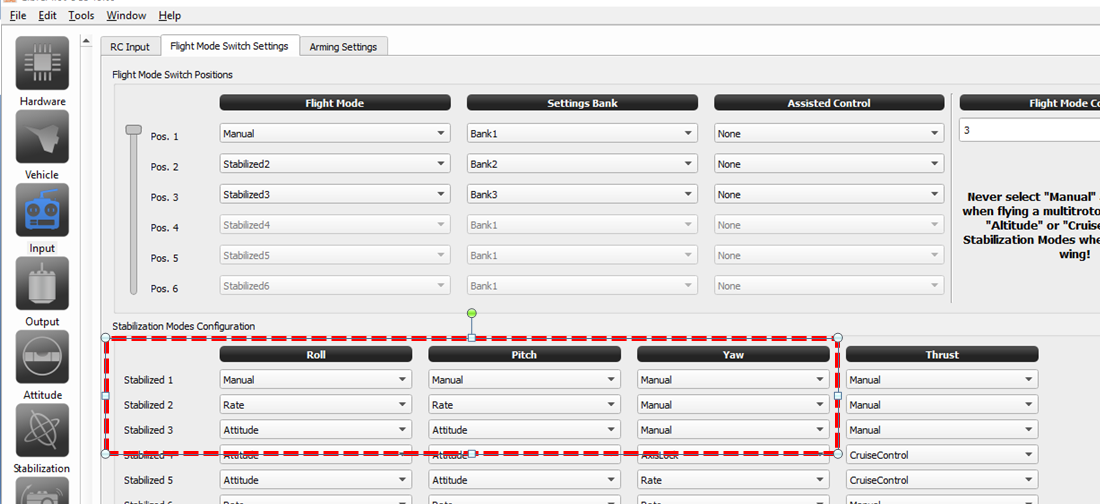Expand the Pos. 1 Flight Mode dropdown

334,134
